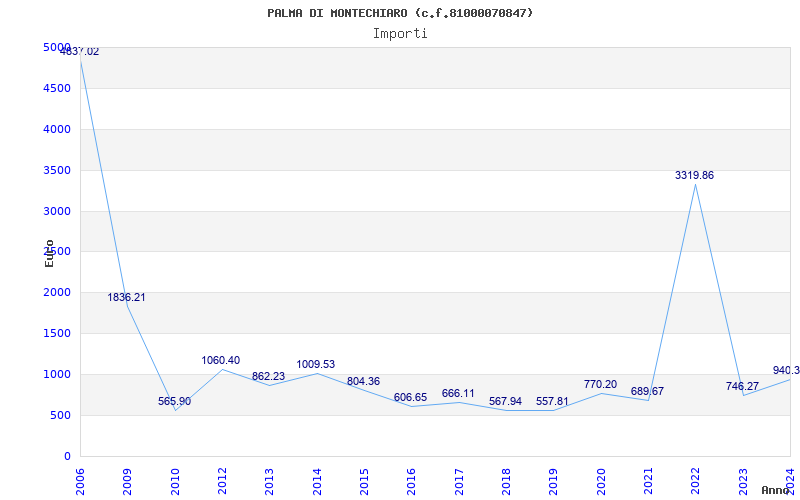Click the 2015 year axis label
800x500 pixels.
[364, 482]
